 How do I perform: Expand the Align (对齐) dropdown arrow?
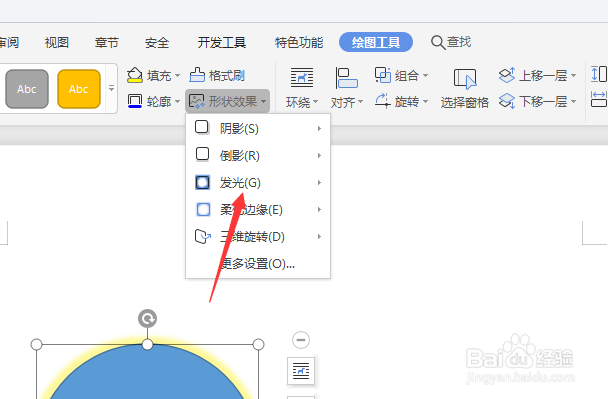coord(360,102)
